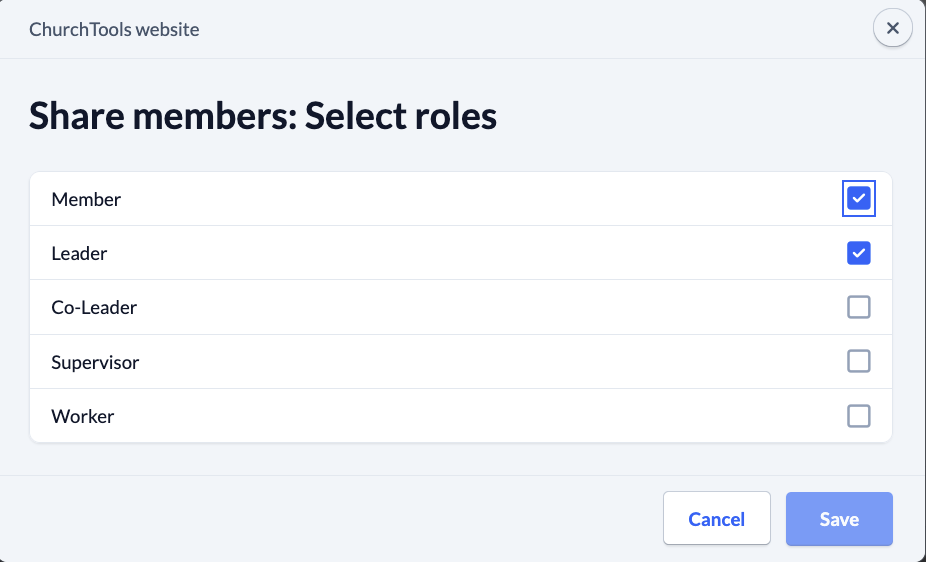Enable the Co-Leader role checkbox

tap(859, 307)
